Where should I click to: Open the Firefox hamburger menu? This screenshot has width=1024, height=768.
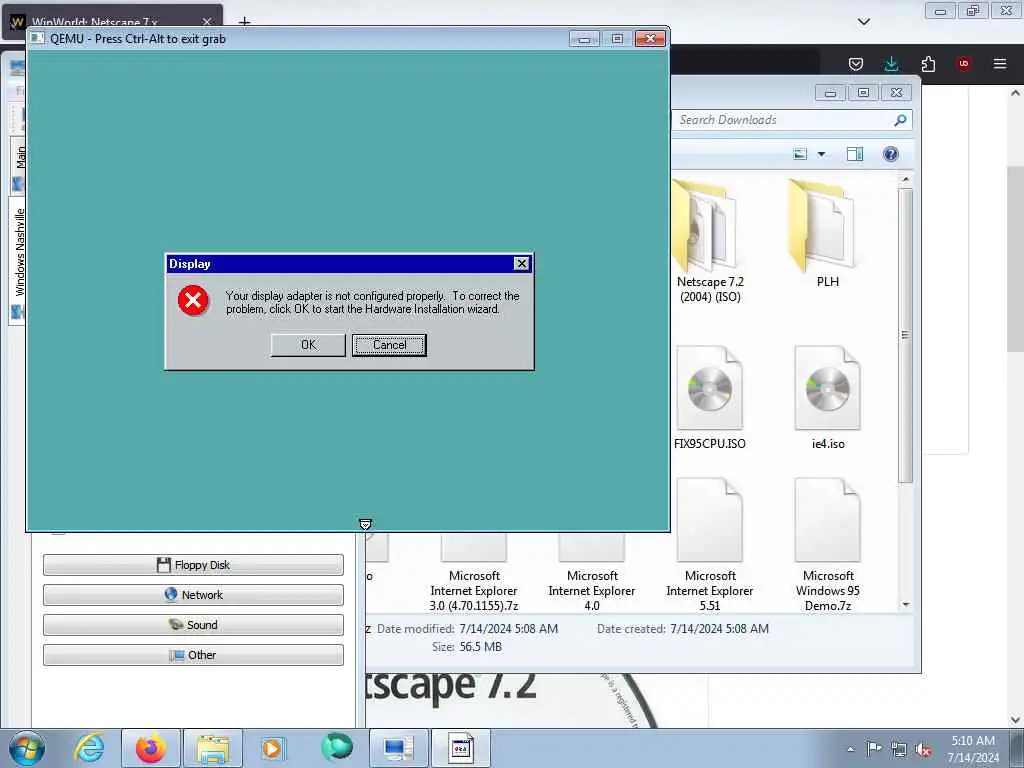coord(999,64)
